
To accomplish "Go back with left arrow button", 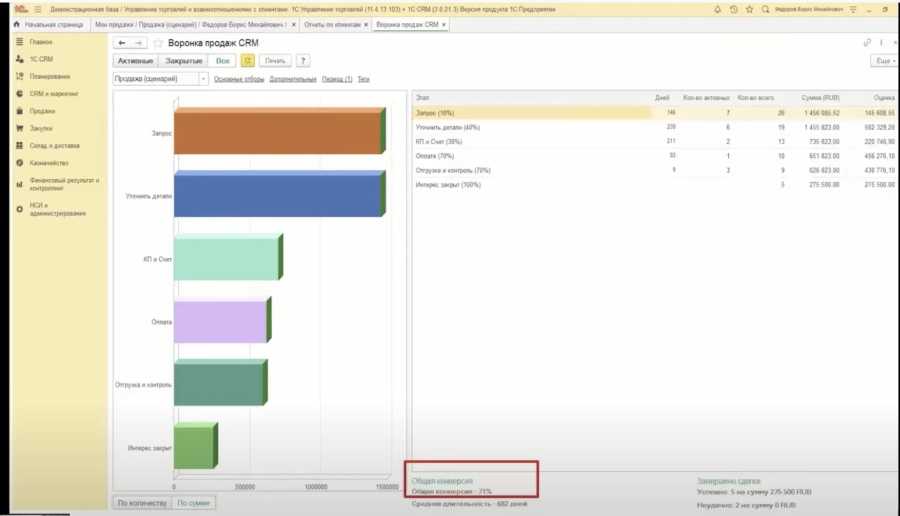I will [122, 44].
